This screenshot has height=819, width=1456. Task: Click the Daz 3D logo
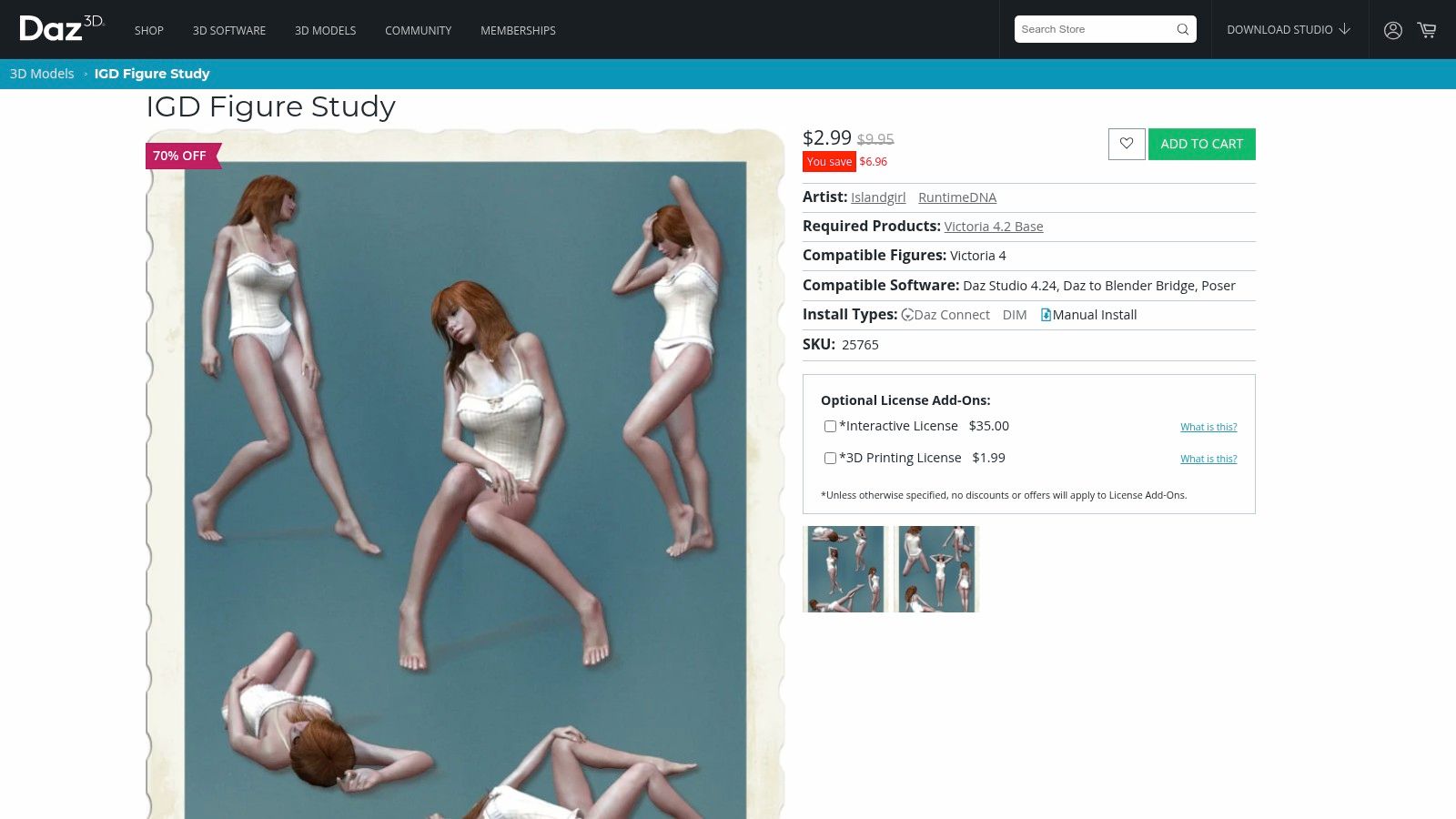point(61,29)
